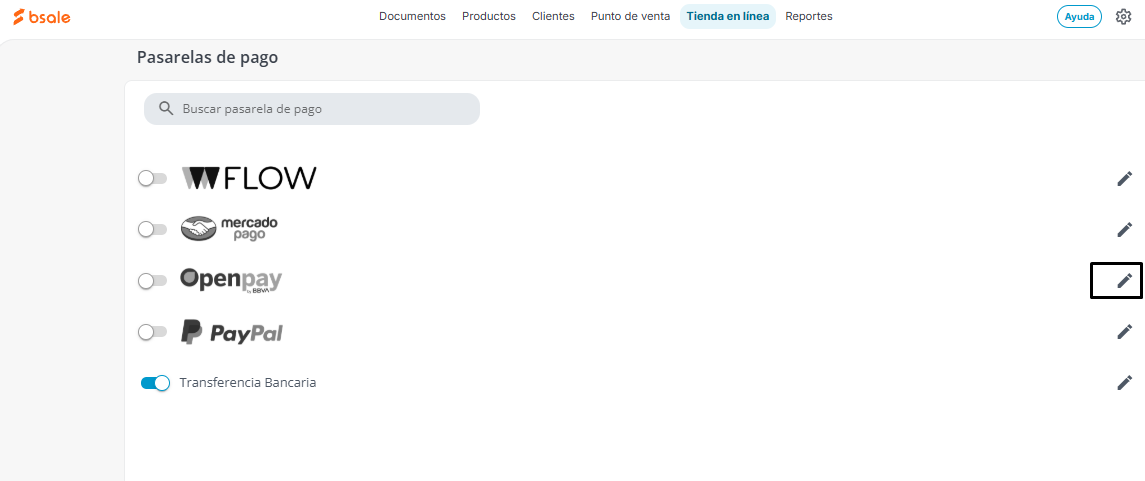Click the Openpay logo
The width and height of the screenshot is (1145, 481).
coord(231,280)
